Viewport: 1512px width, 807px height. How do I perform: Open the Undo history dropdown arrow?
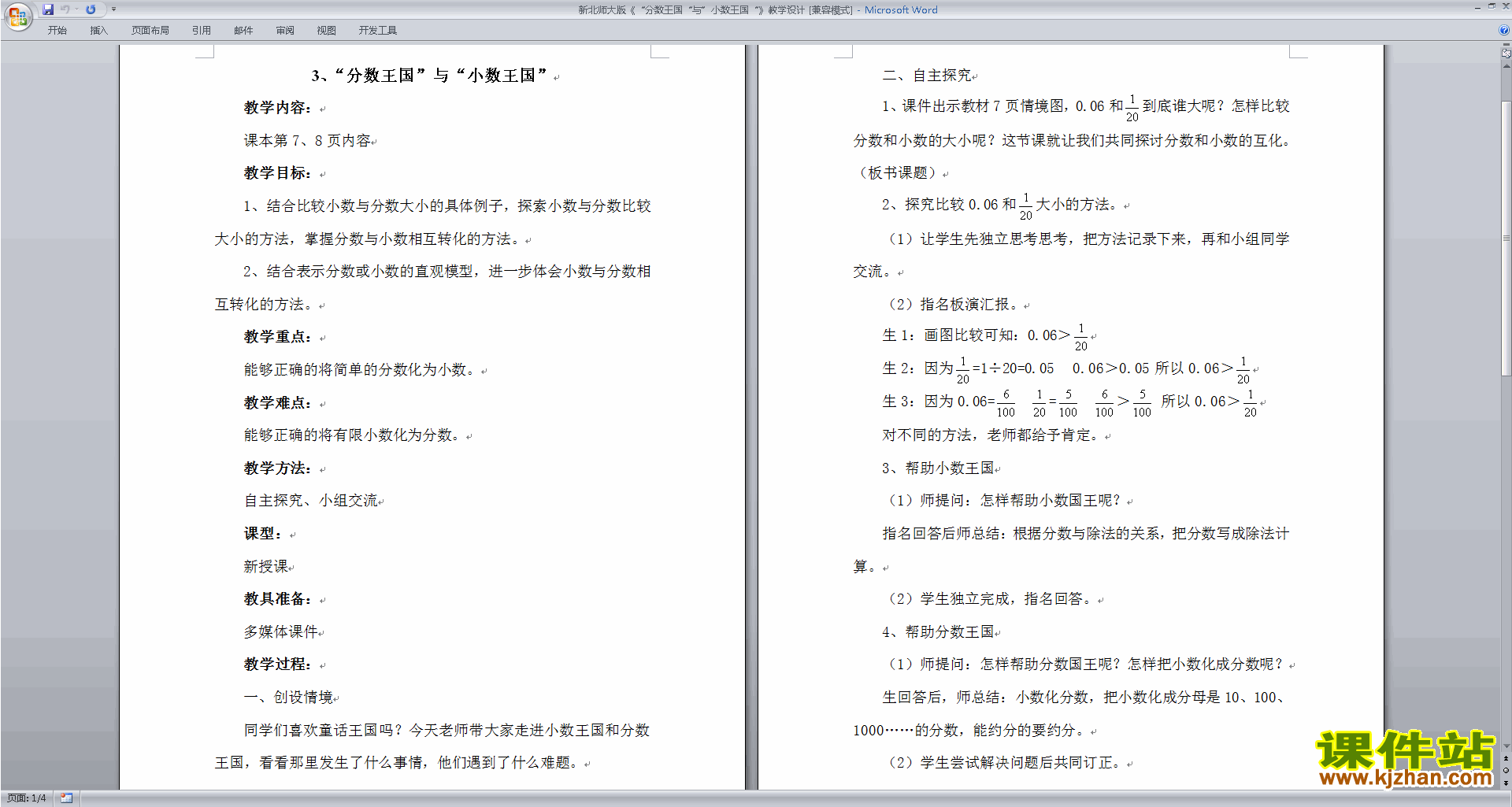tap(76, 9)
